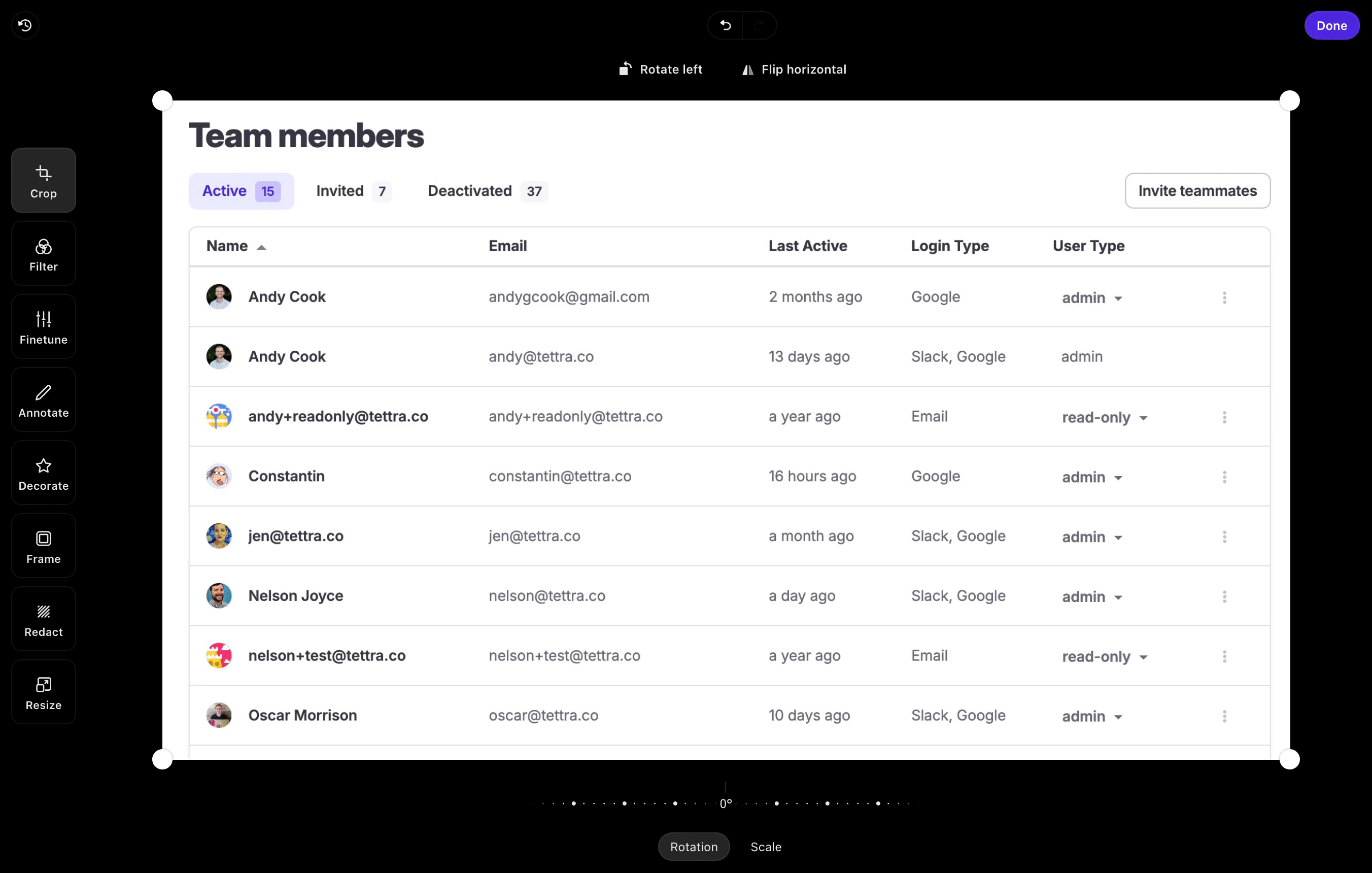Open the Frame tool
1372x873 pixels.
[43, 546]
